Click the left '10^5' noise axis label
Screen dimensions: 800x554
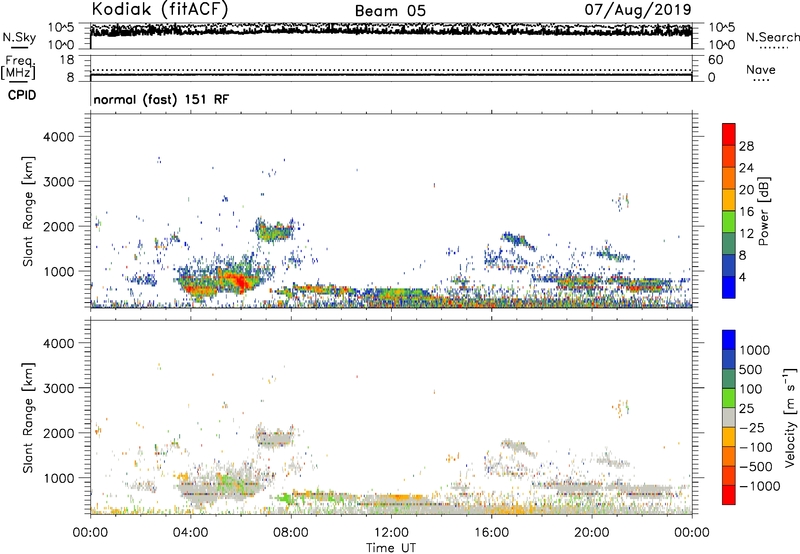[61, 28]
